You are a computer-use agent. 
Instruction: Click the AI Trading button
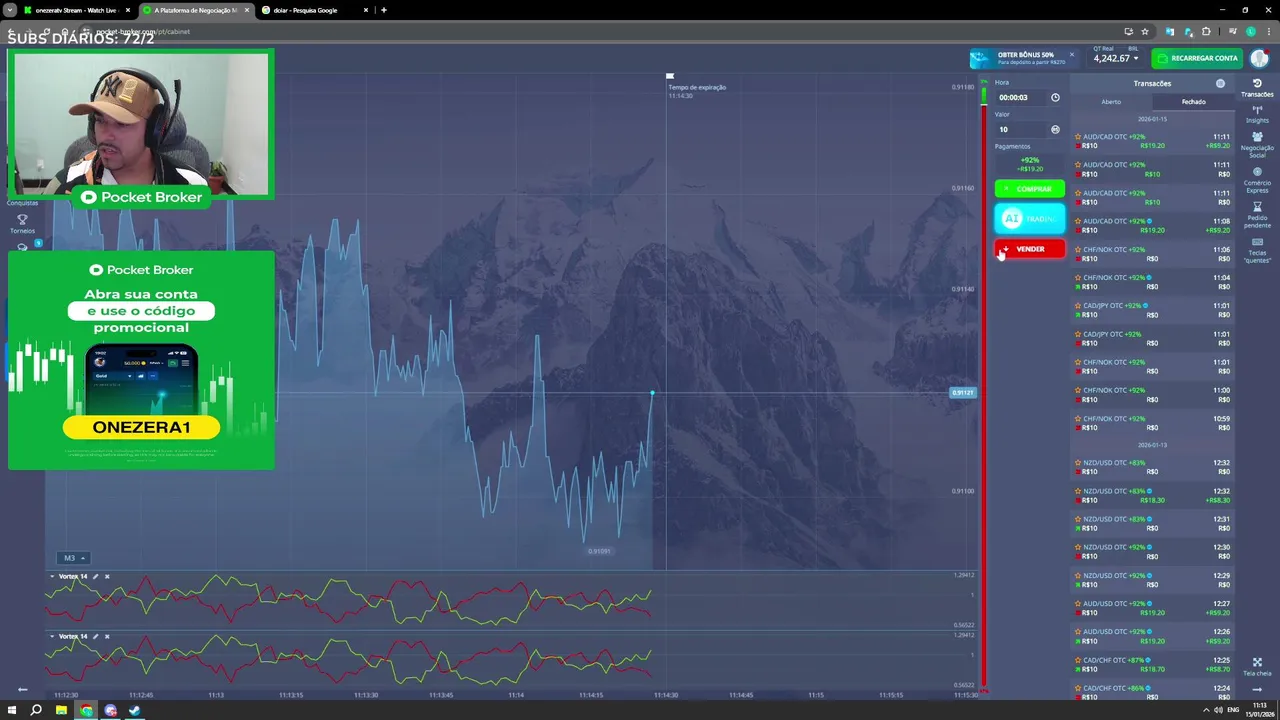pyautogui.click(x=1029, y=218)
